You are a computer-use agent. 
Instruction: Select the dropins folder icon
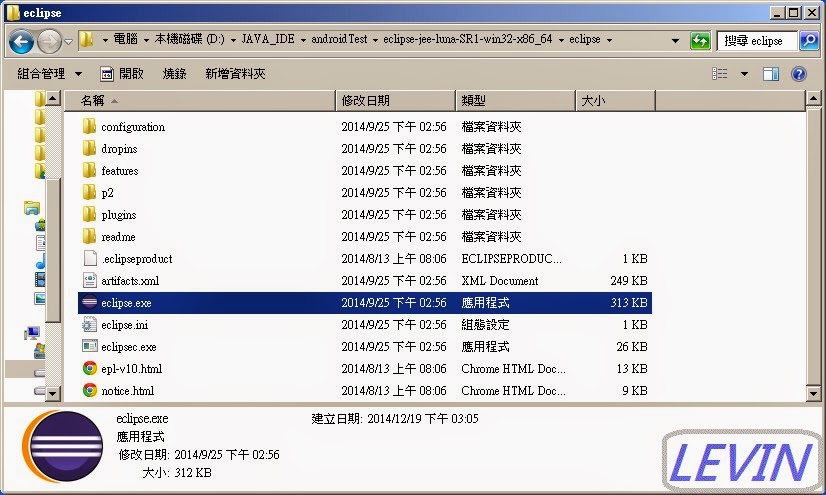(x=90, y=148)
